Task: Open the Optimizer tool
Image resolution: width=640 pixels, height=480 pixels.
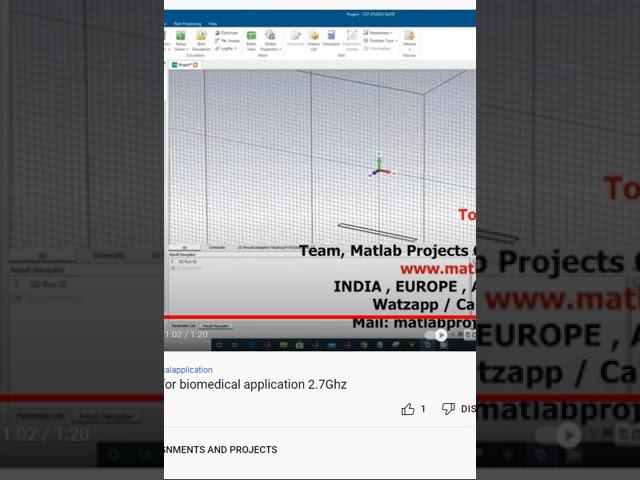Action: [x=227, y=33]
